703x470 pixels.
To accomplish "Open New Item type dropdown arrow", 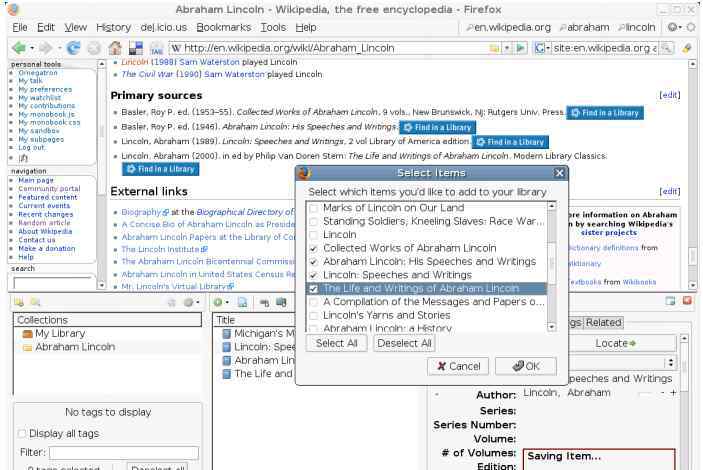I will pyautogui.click(x=227, y=303).
